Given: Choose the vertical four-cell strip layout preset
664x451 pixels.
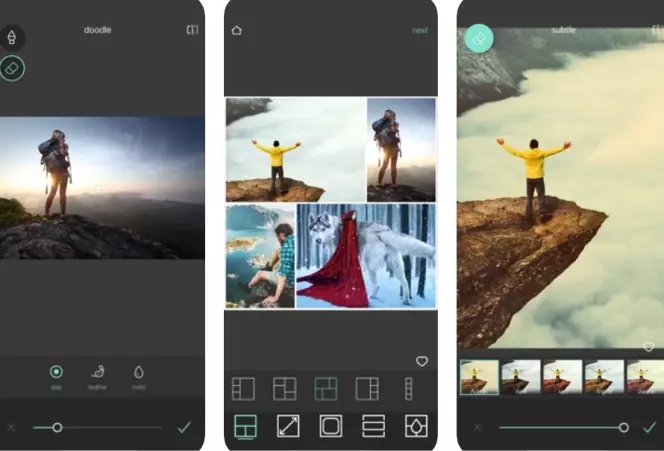Looking at the screenshot, I should 408,389.
